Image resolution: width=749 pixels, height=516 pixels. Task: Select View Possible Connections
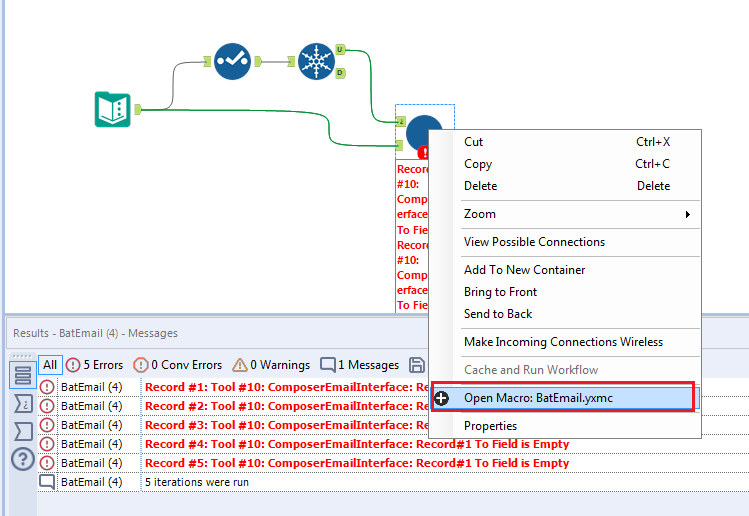pos(565,242)
